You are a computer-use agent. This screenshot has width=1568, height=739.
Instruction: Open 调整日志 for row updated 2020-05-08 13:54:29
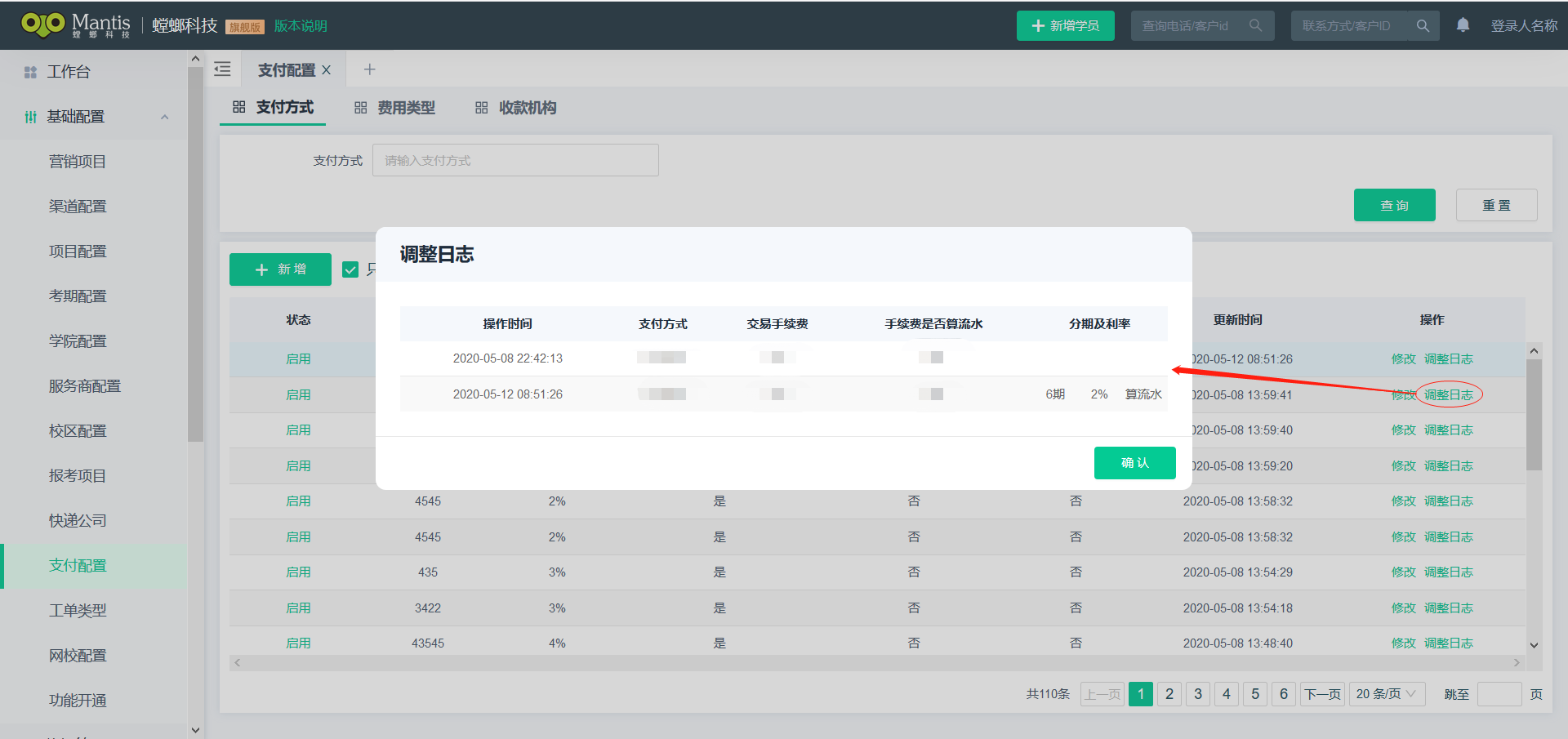(1449, 572)
